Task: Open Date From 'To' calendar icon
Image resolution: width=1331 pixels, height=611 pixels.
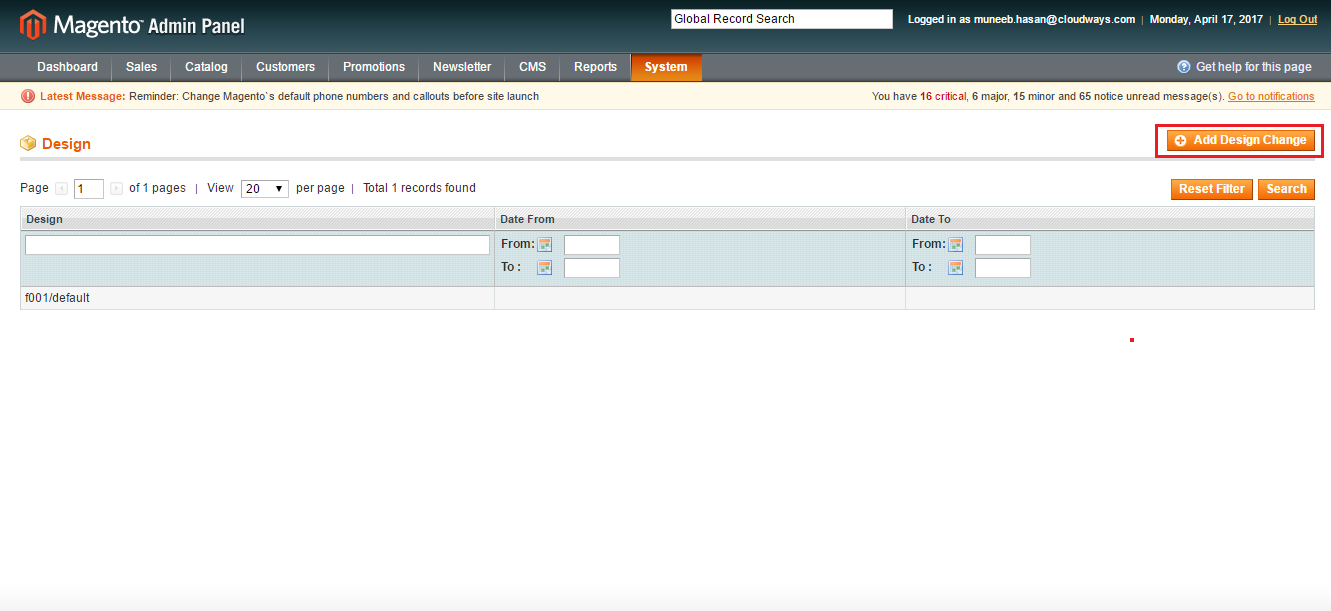Action: [x=545, y=267]
